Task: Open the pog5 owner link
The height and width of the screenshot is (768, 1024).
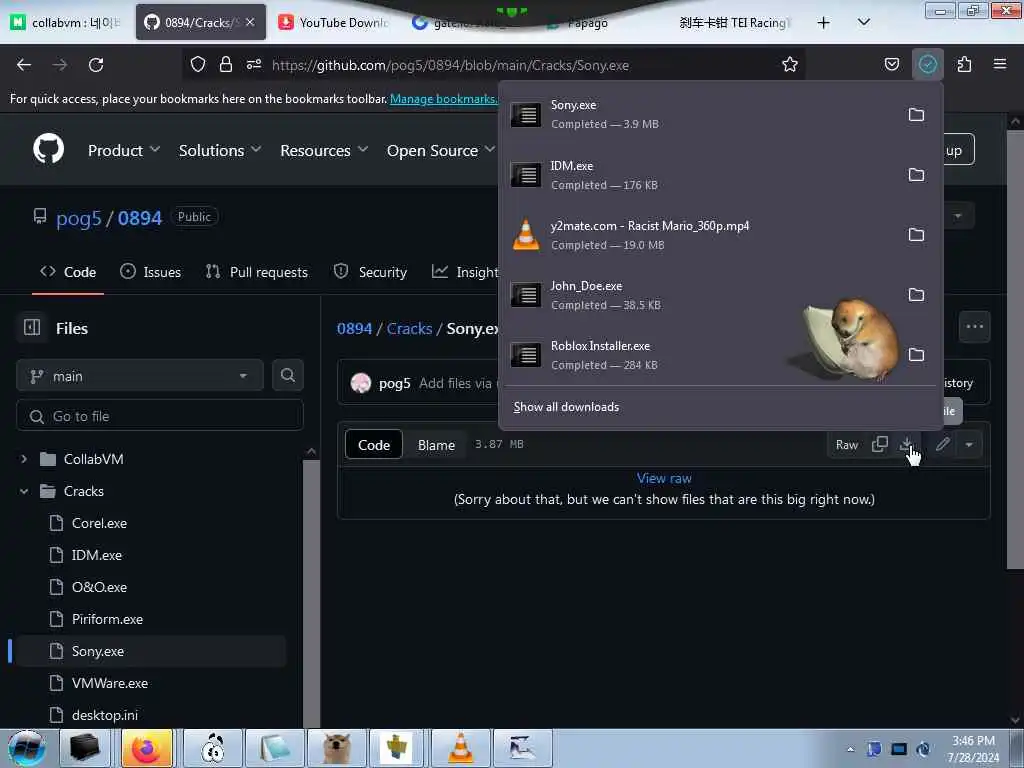Action: pos(78,217)
